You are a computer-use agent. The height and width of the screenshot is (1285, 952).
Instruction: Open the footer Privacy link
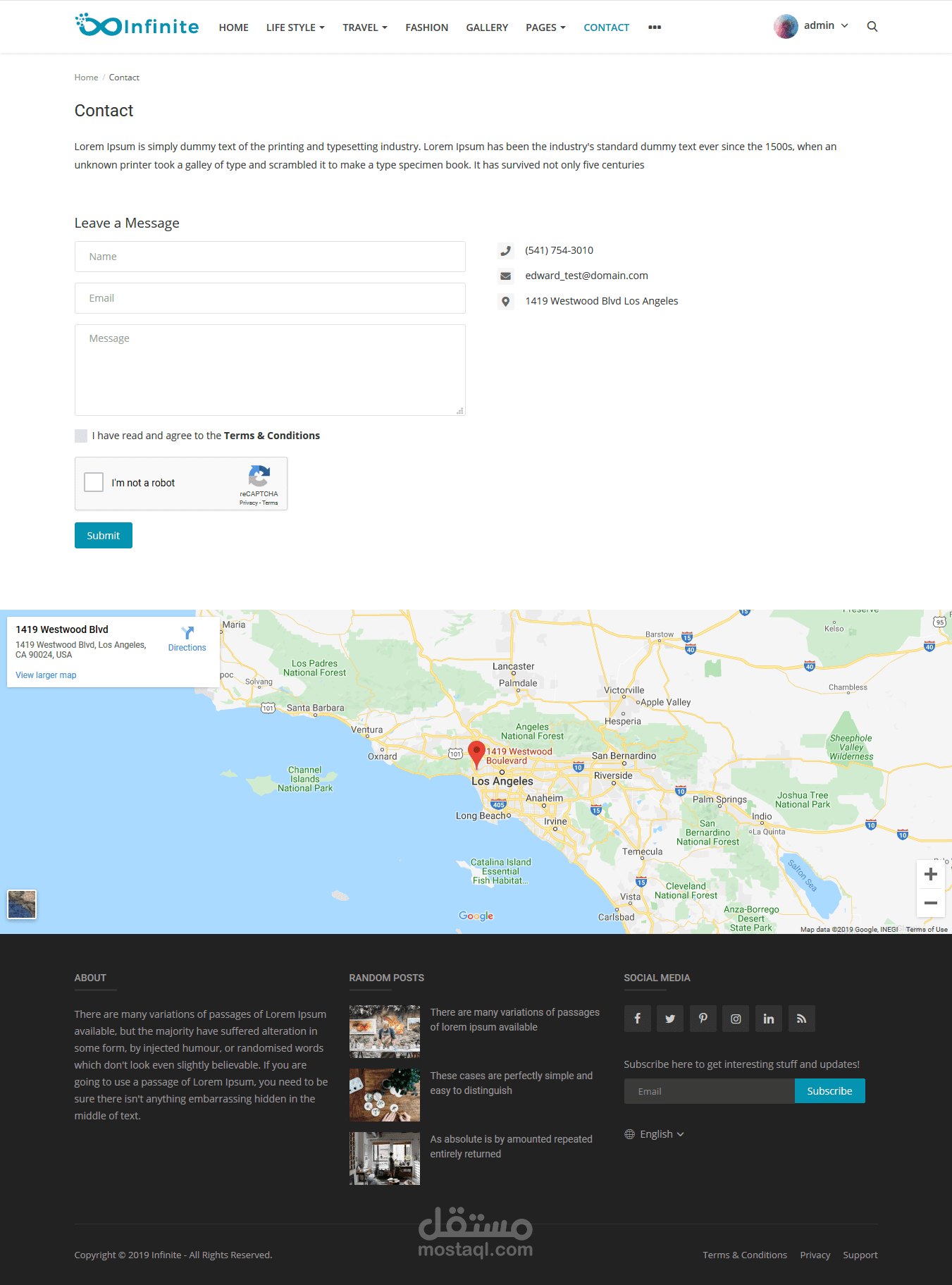coord(815,1255)
